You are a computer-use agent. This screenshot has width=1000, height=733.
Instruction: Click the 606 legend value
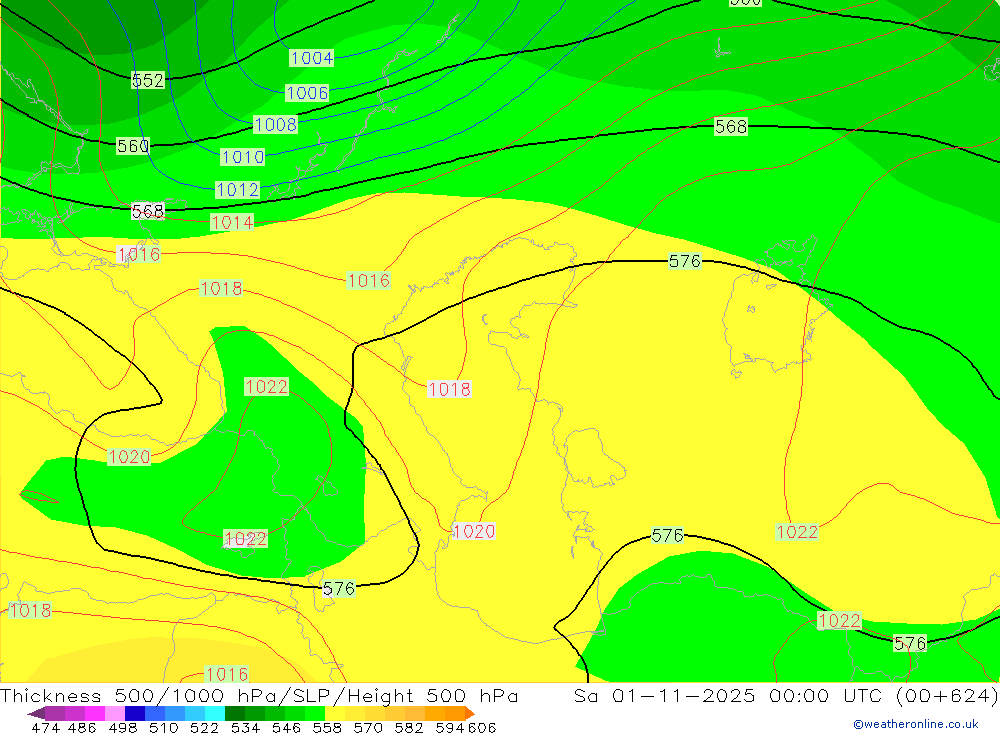click(482, 727)
